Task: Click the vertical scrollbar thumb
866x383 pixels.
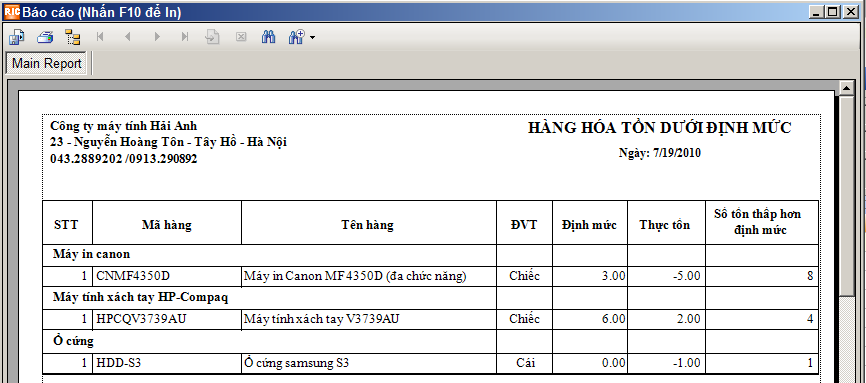Action: click(846, 196)
